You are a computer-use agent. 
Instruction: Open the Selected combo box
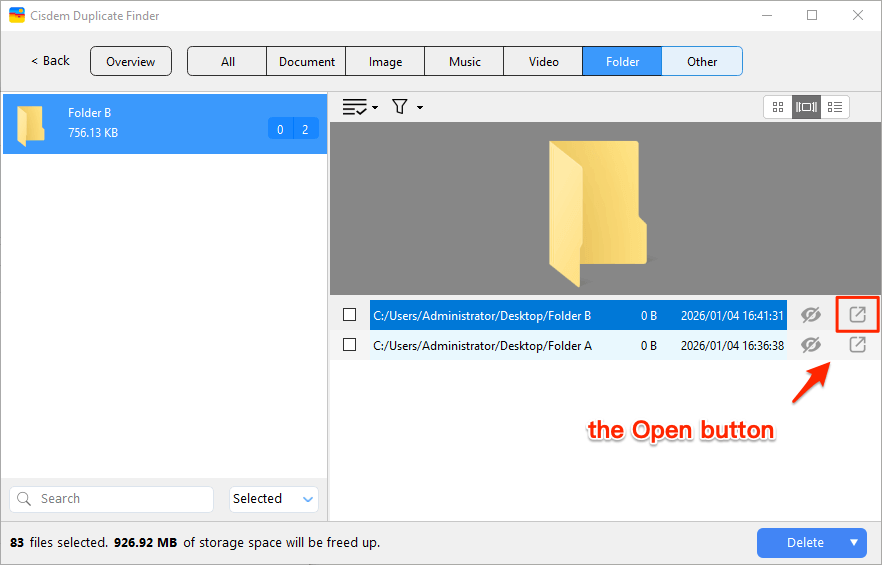click(274, 499)
